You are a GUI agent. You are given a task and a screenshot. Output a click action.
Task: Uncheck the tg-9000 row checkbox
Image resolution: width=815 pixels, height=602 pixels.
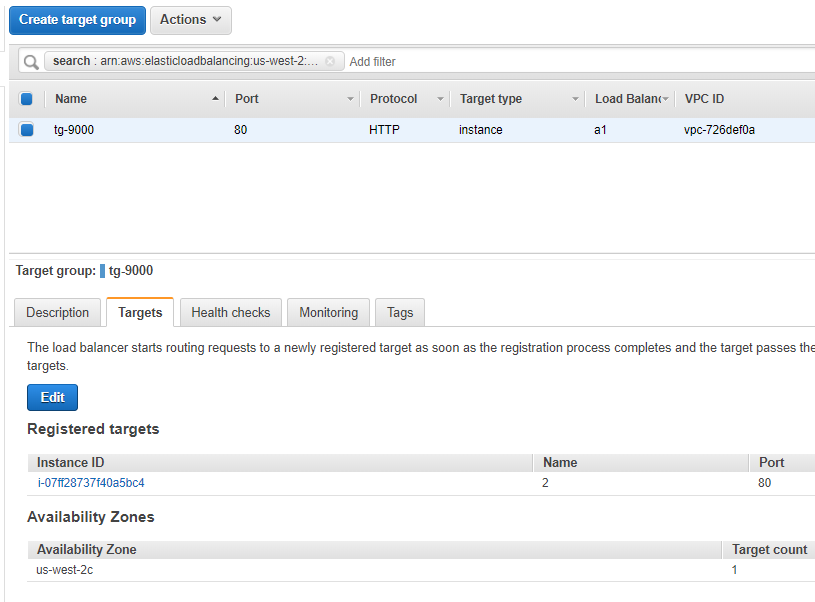[27, 129]
